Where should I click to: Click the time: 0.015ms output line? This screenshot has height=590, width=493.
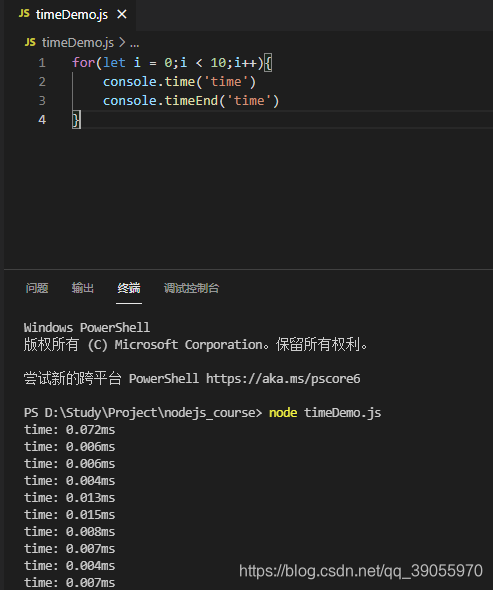click(70, 515)
